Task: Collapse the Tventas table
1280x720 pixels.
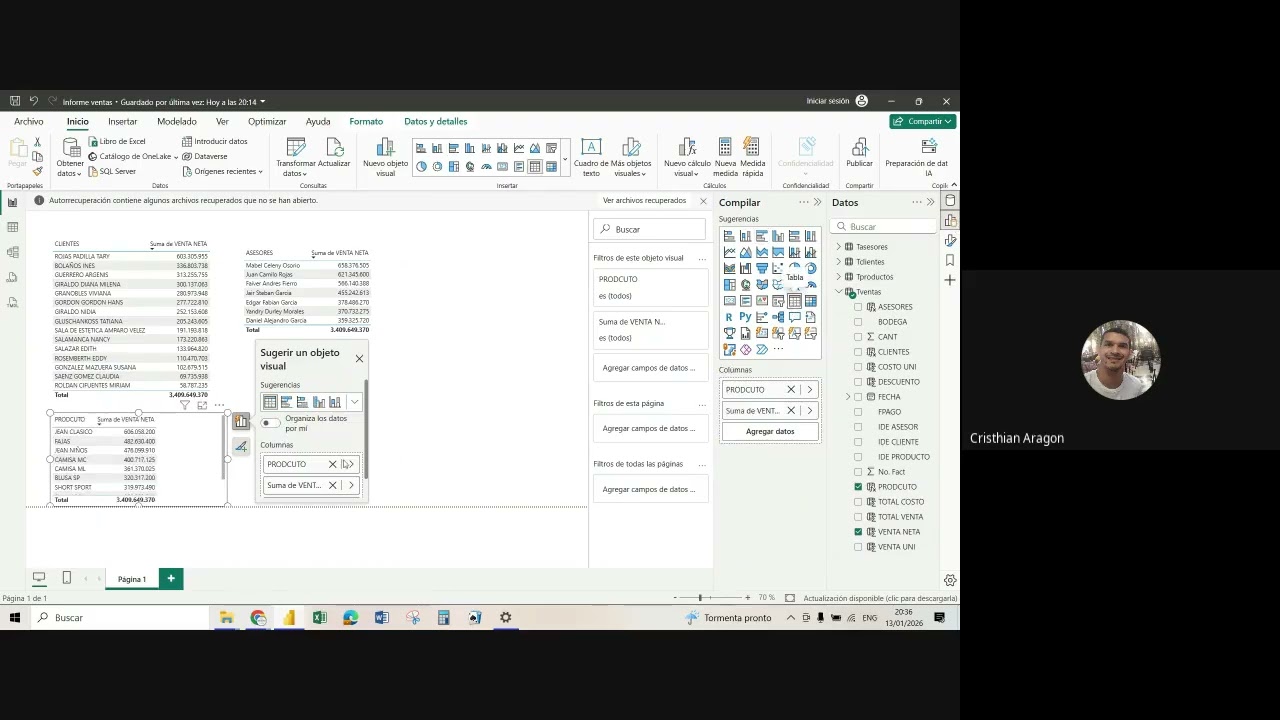Action: (838, 292)
